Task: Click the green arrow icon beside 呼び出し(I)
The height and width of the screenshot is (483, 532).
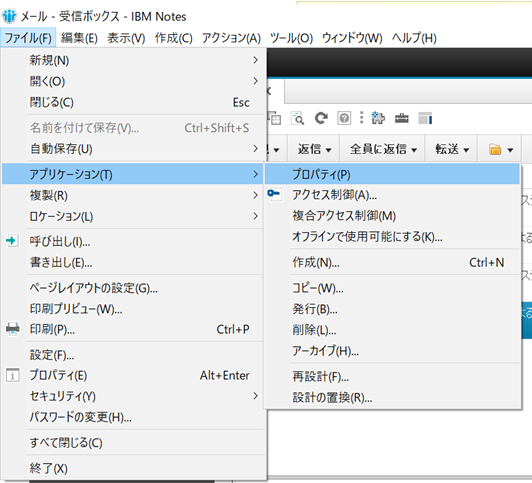Action: pos(12,241)
